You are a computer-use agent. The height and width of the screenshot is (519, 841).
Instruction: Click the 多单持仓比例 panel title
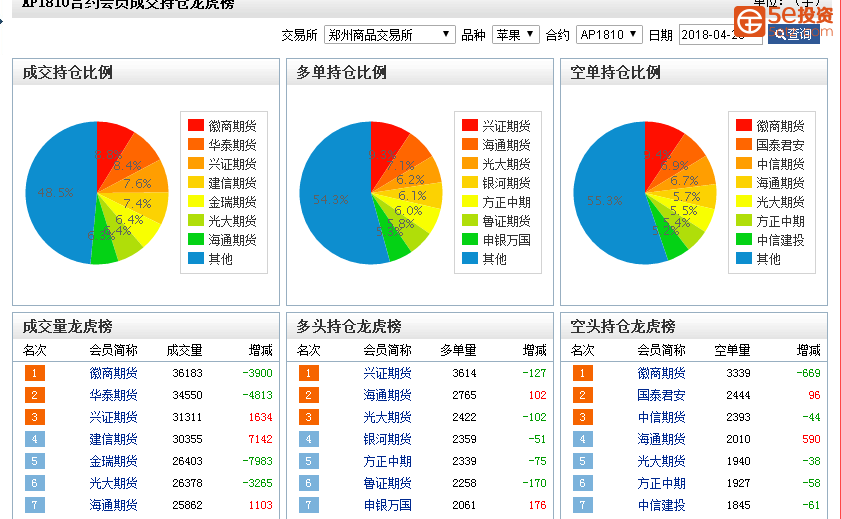tap(342, 72)
